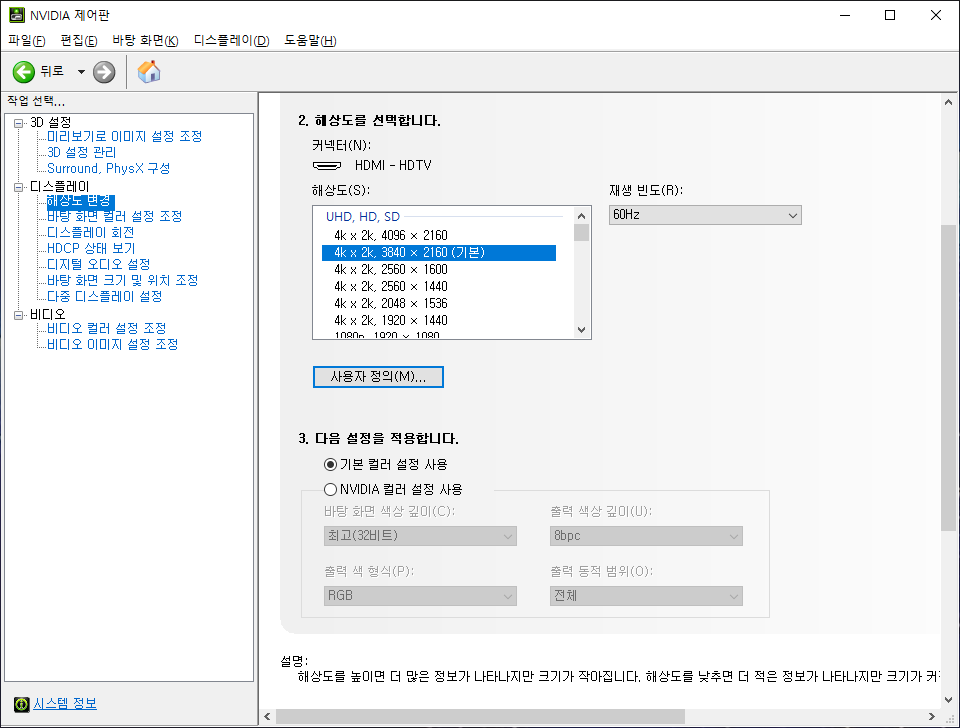Open 디스플레이 회전
The image size is (960, 728).
[x=91, y=232]
